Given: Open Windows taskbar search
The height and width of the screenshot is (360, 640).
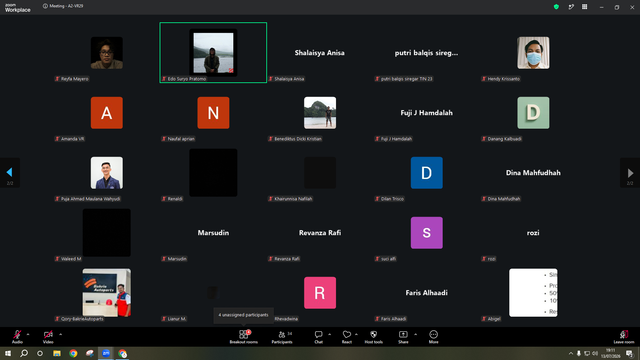Looking at the screenshot, I should [x=24, y=353].
